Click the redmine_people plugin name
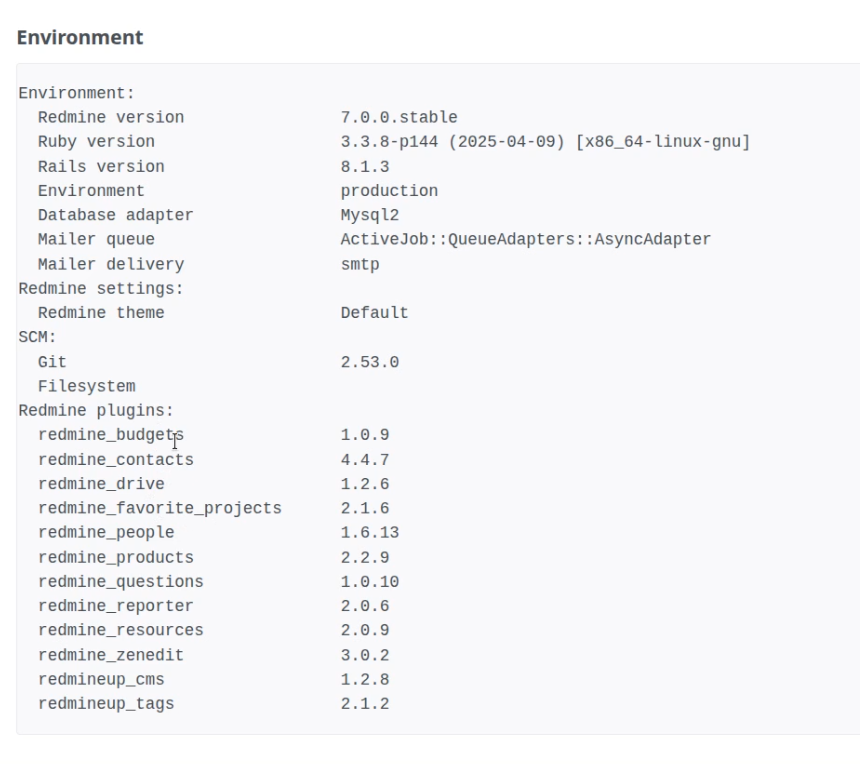The image size is (860, 764). tap(106, 532)
